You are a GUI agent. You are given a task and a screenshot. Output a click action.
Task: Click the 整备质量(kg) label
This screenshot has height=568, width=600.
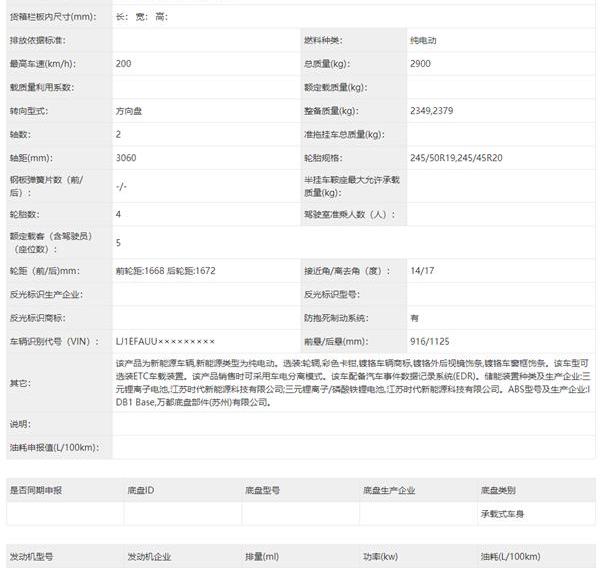331,111
